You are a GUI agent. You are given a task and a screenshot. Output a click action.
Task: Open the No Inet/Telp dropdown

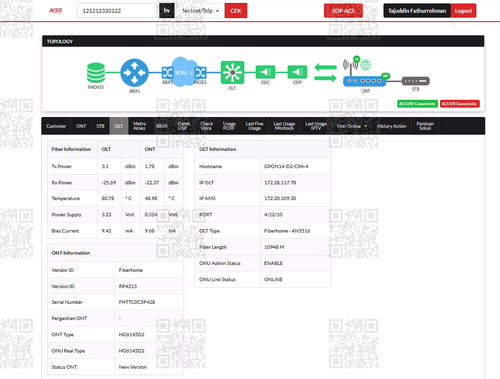[x=201, y=11]
